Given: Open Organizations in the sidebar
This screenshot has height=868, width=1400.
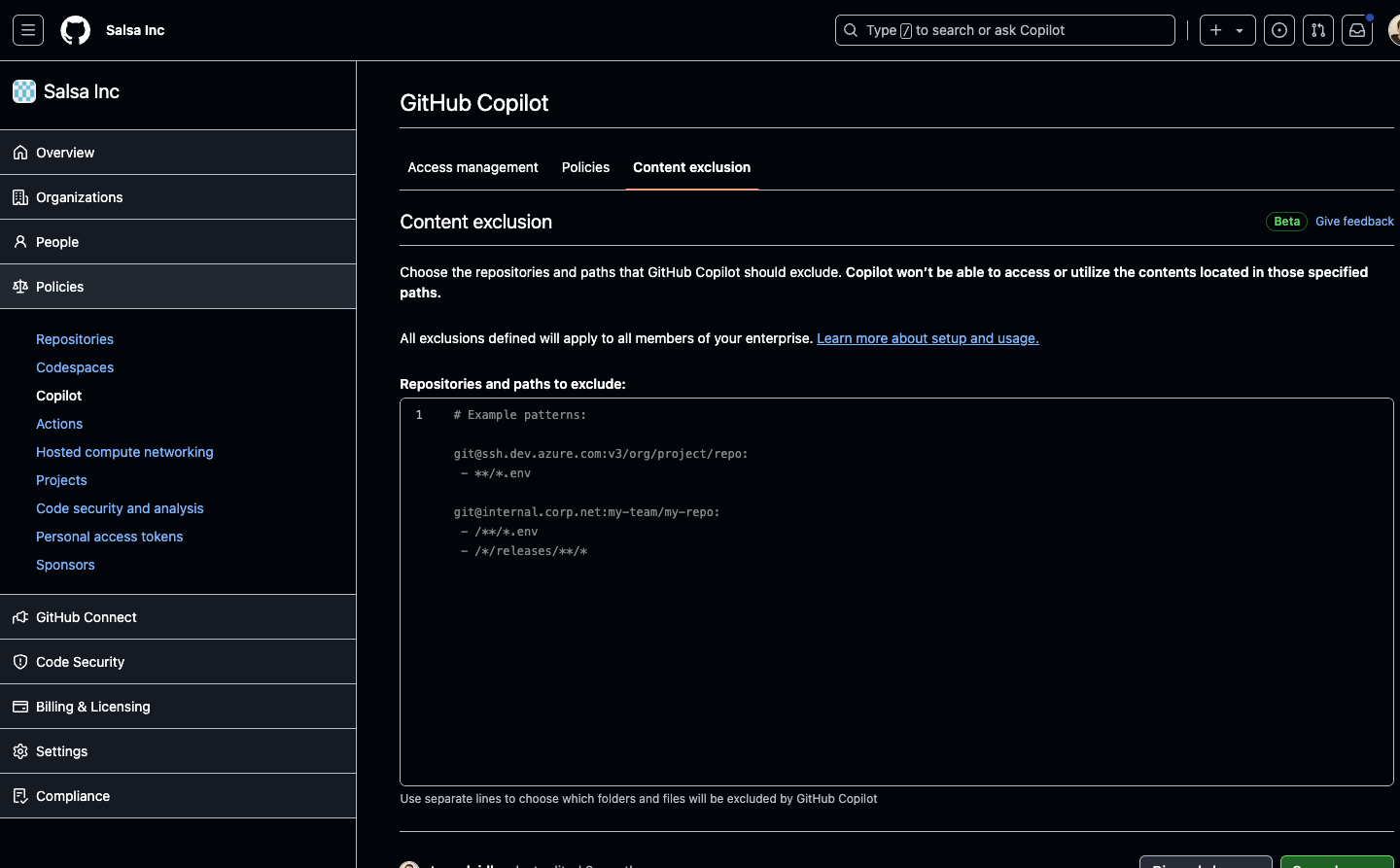Looking at the screenshot, I should coord(178,197).
